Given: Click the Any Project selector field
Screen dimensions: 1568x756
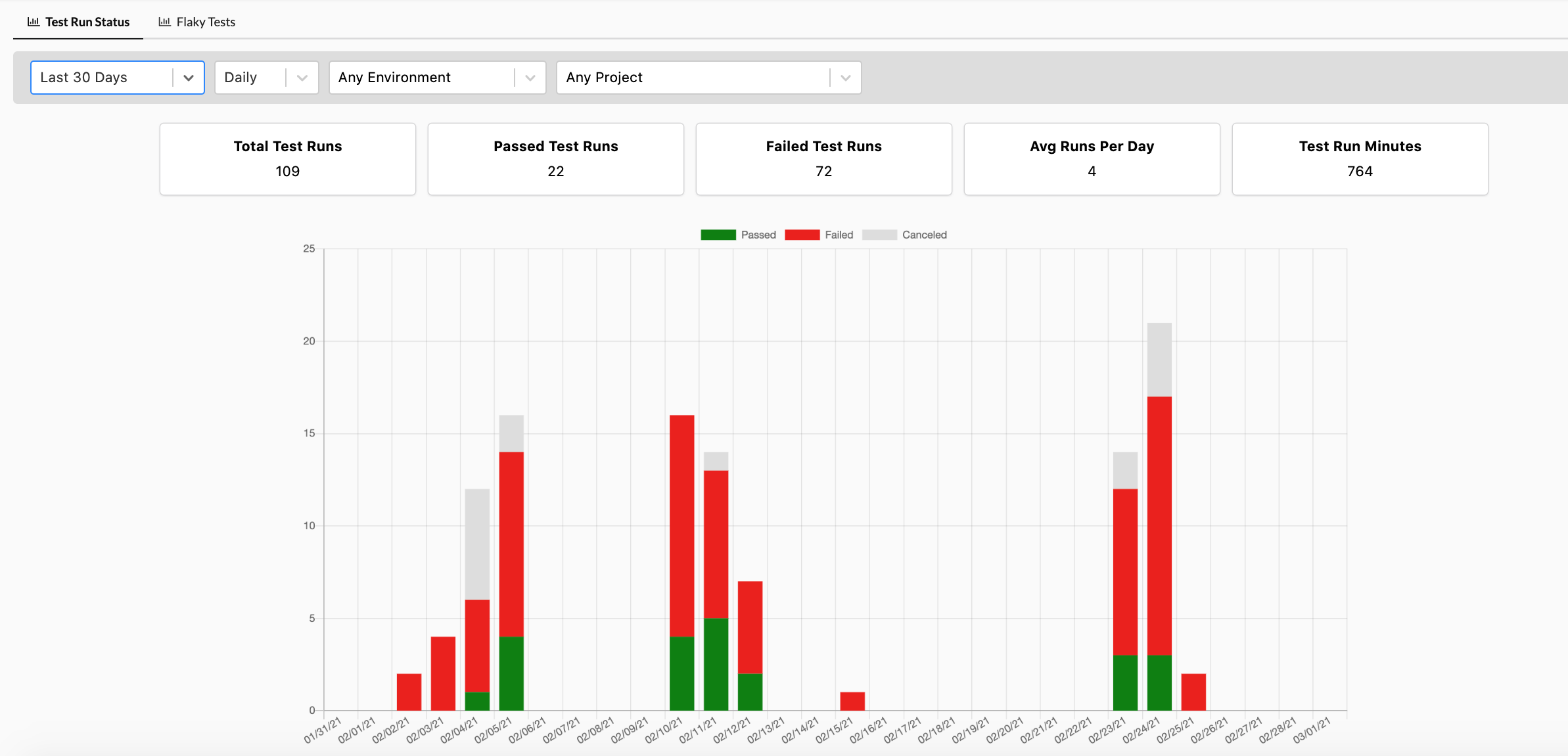Looking at the screenshot, I should click(x=690, y=78).
